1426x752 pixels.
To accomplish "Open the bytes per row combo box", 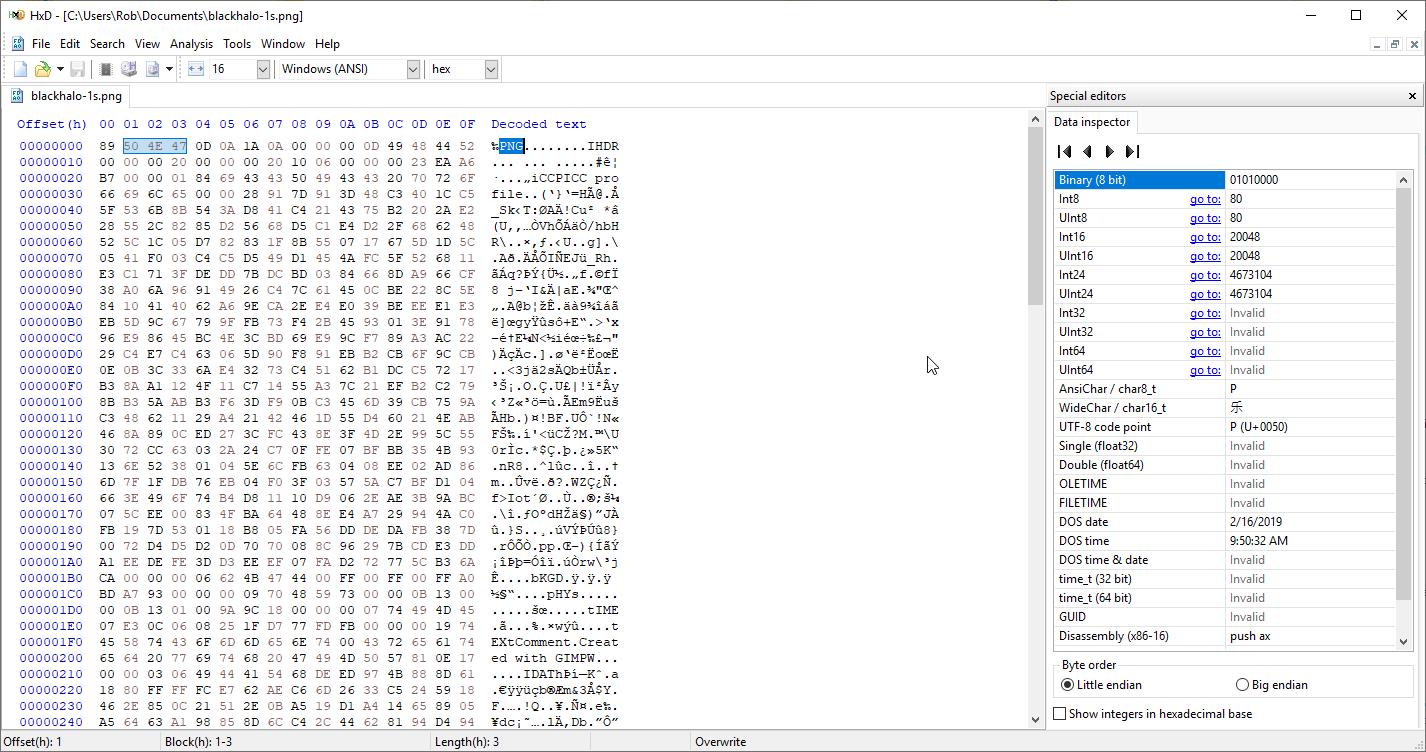I will point(240,69).
